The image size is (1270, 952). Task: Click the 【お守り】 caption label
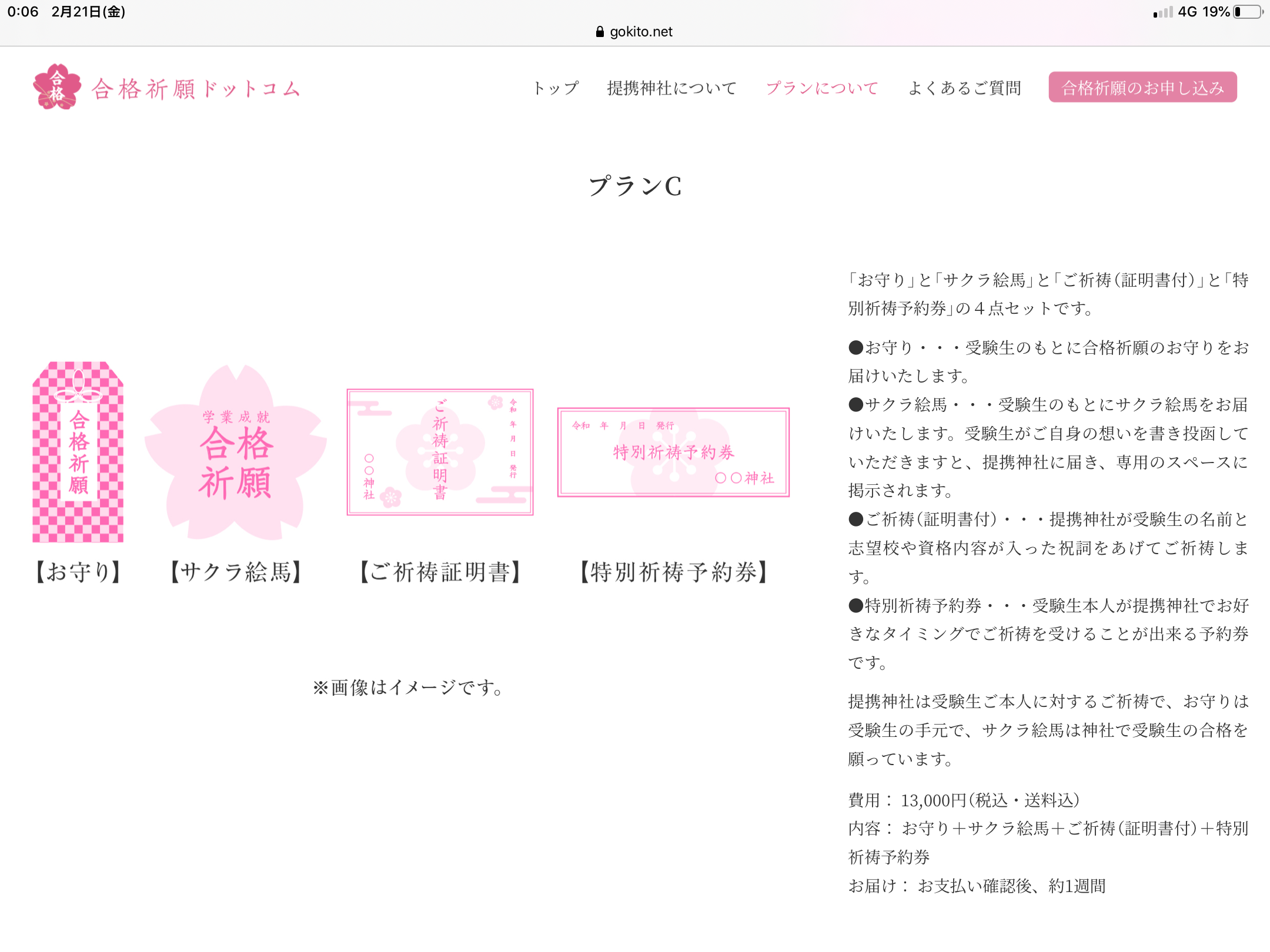(78, 572)
